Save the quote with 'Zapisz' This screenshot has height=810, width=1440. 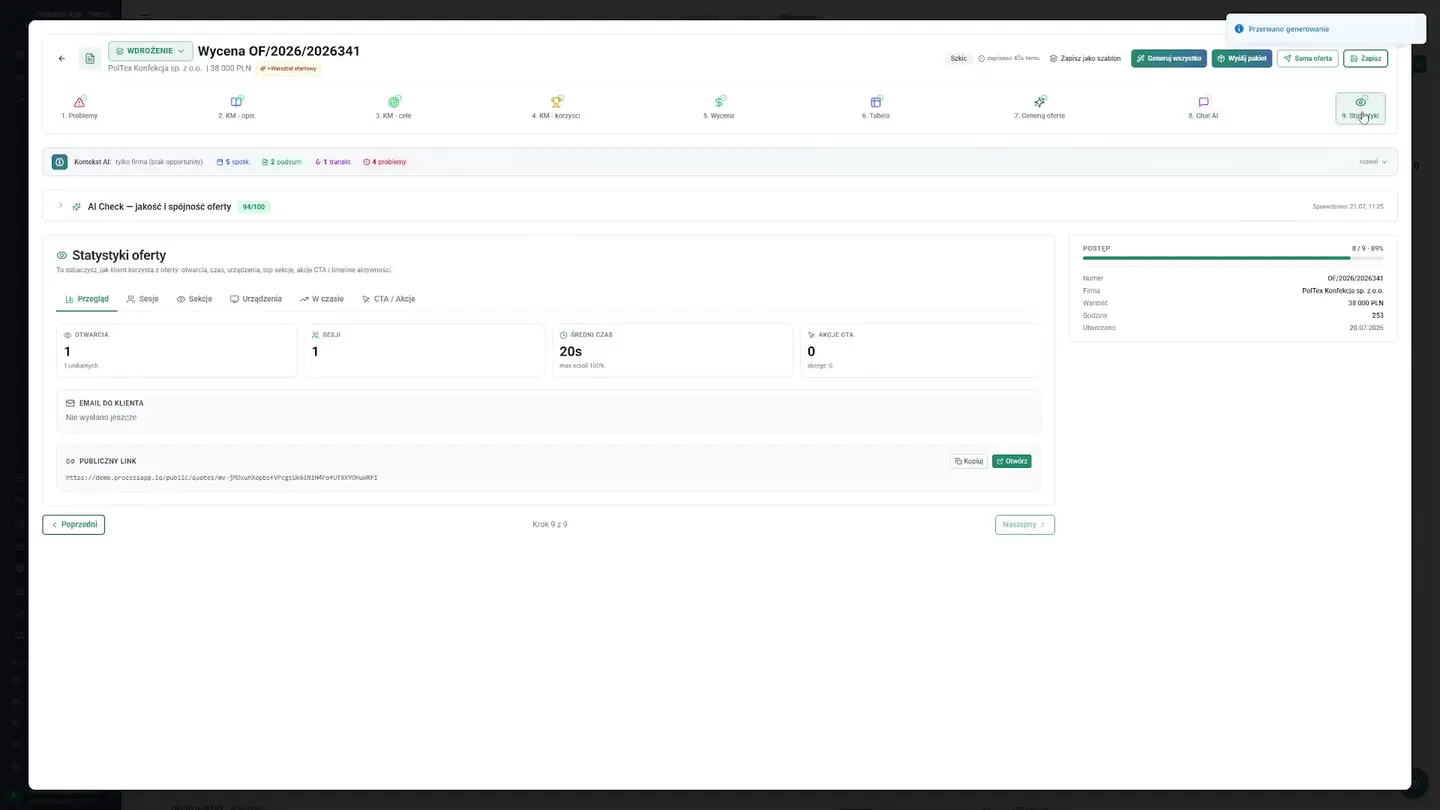click(x=1365, y=59)
